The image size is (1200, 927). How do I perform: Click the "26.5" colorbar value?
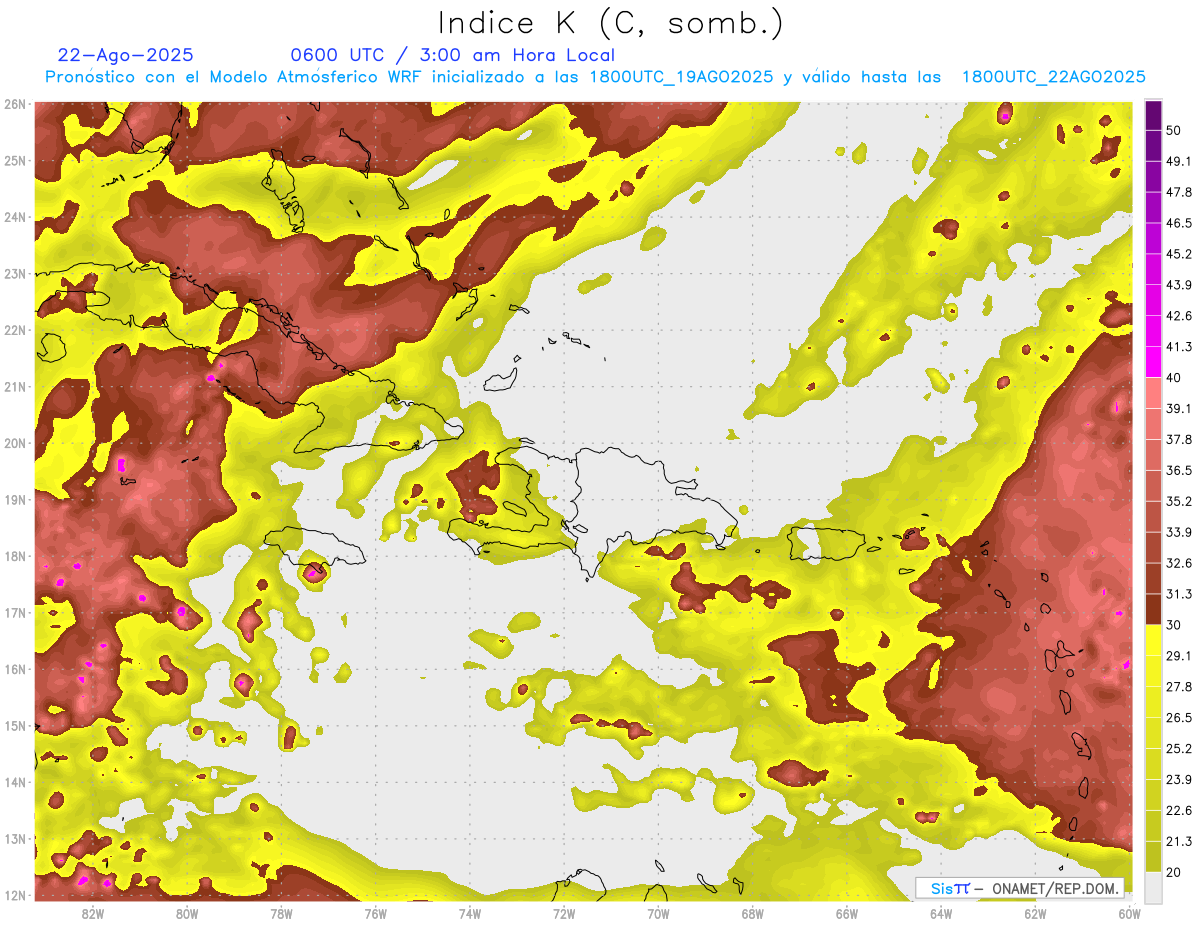1178,717
